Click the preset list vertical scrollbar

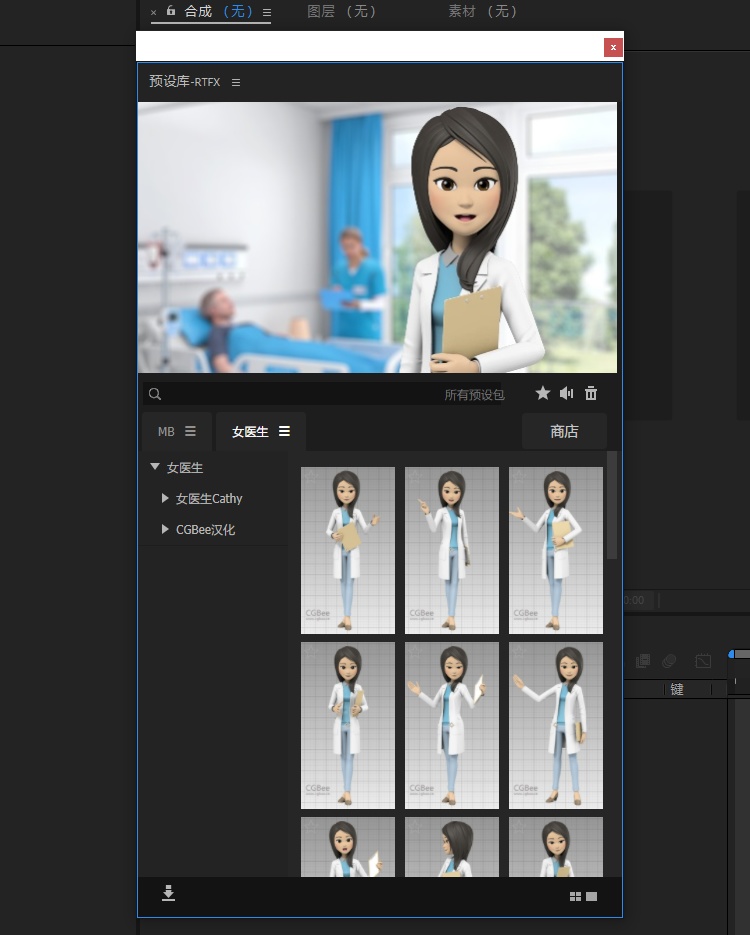(x=612, y=505)
